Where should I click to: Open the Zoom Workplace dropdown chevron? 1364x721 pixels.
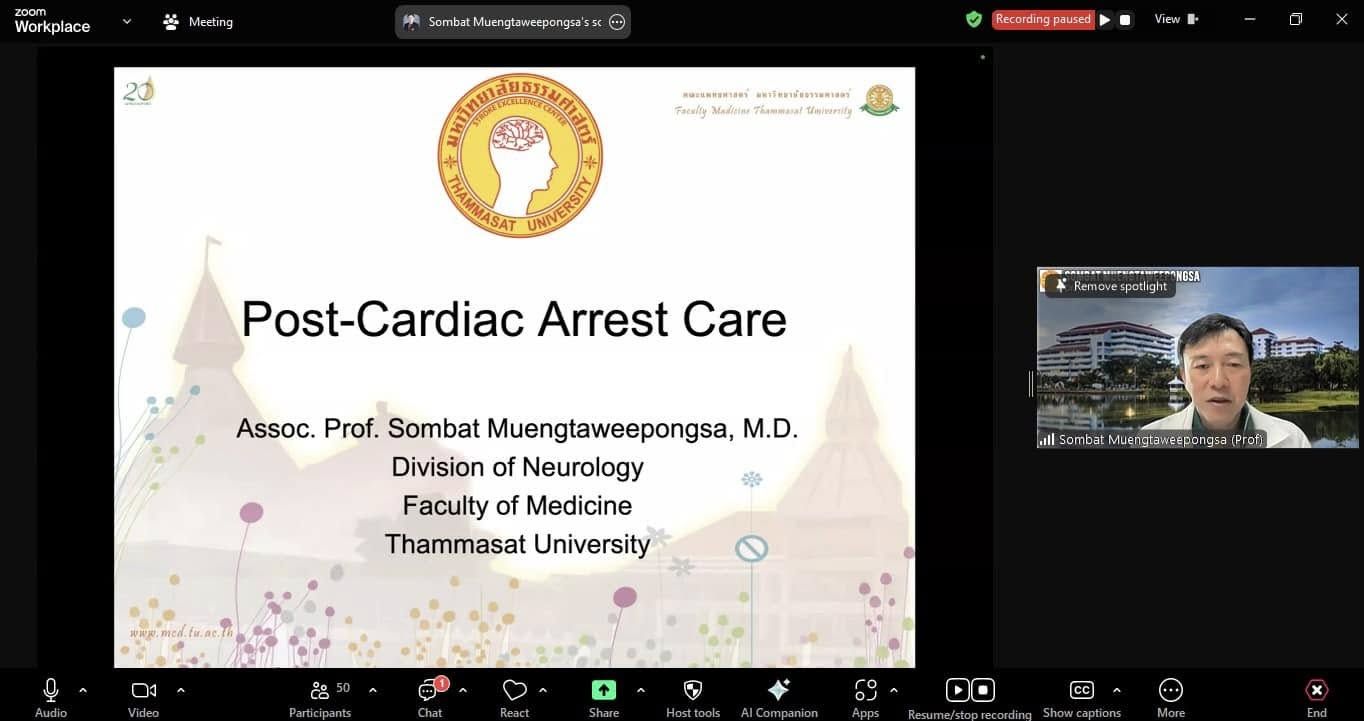127,21
